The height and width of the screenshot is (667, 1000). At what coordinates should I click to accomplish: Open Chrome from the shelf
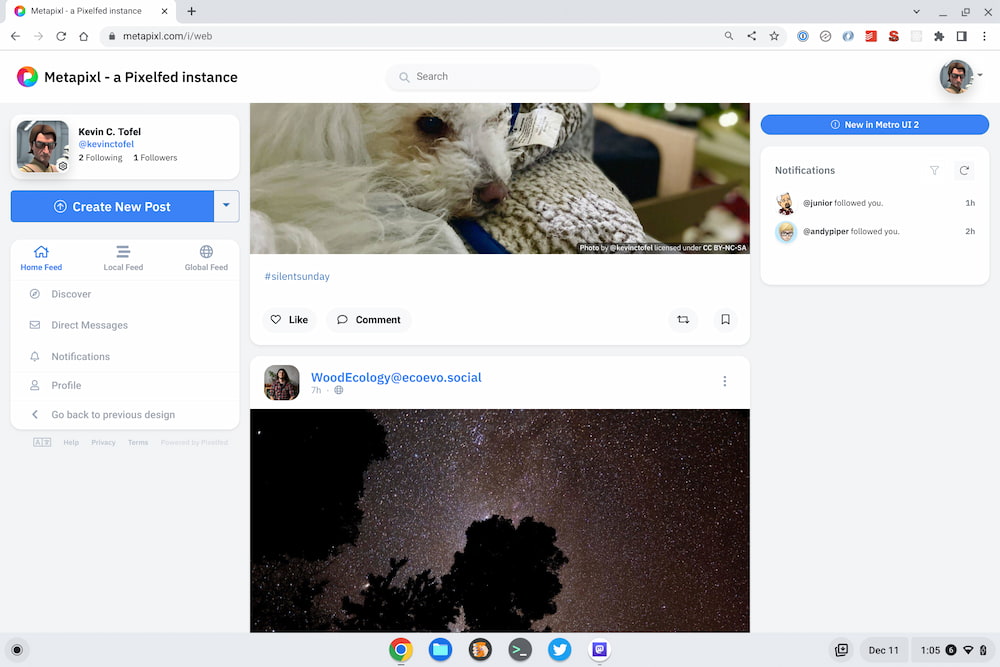pos(401,650)
